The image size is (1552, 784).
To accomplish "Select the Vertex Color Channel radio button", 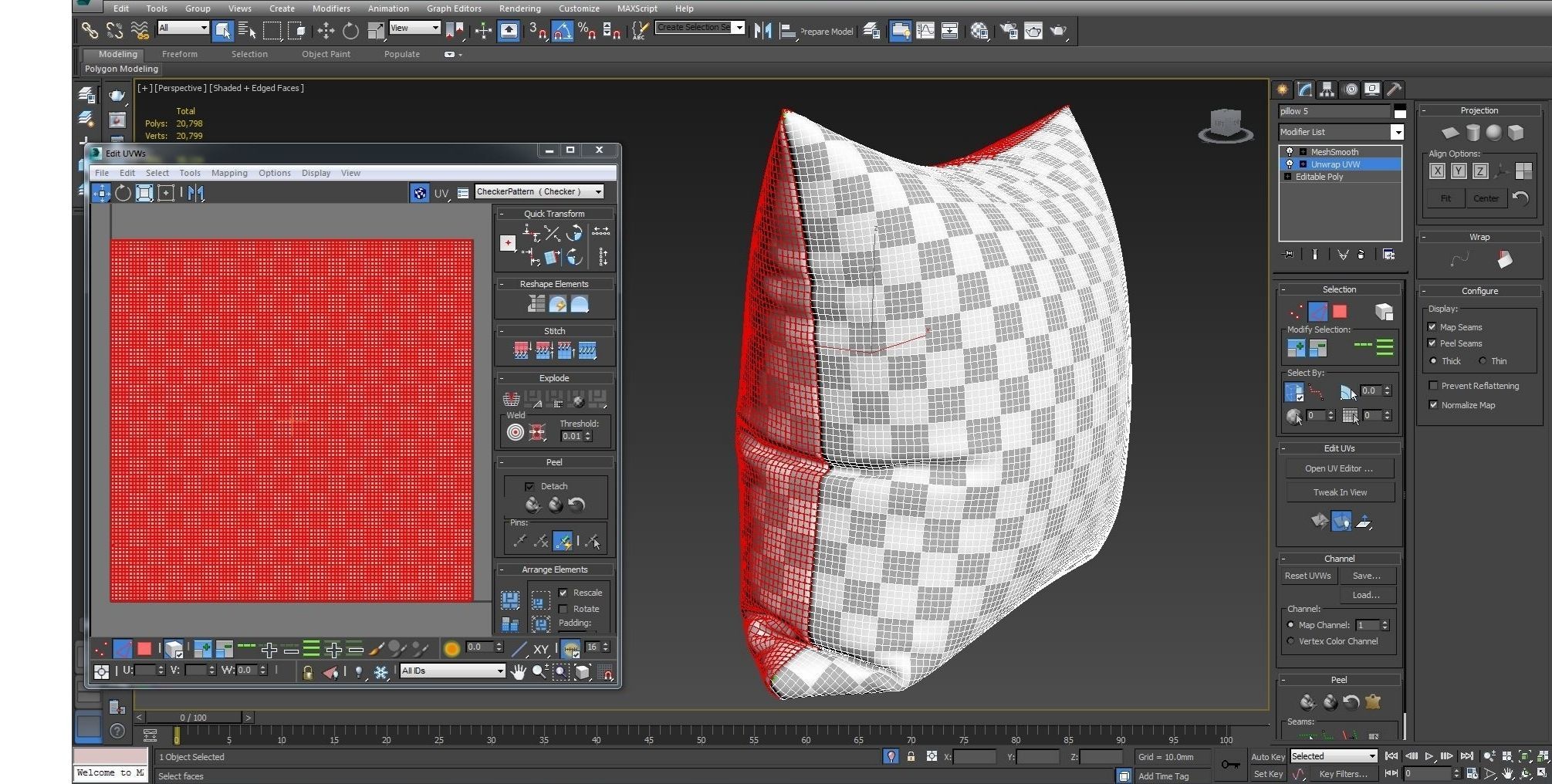I will (1290, 641).
